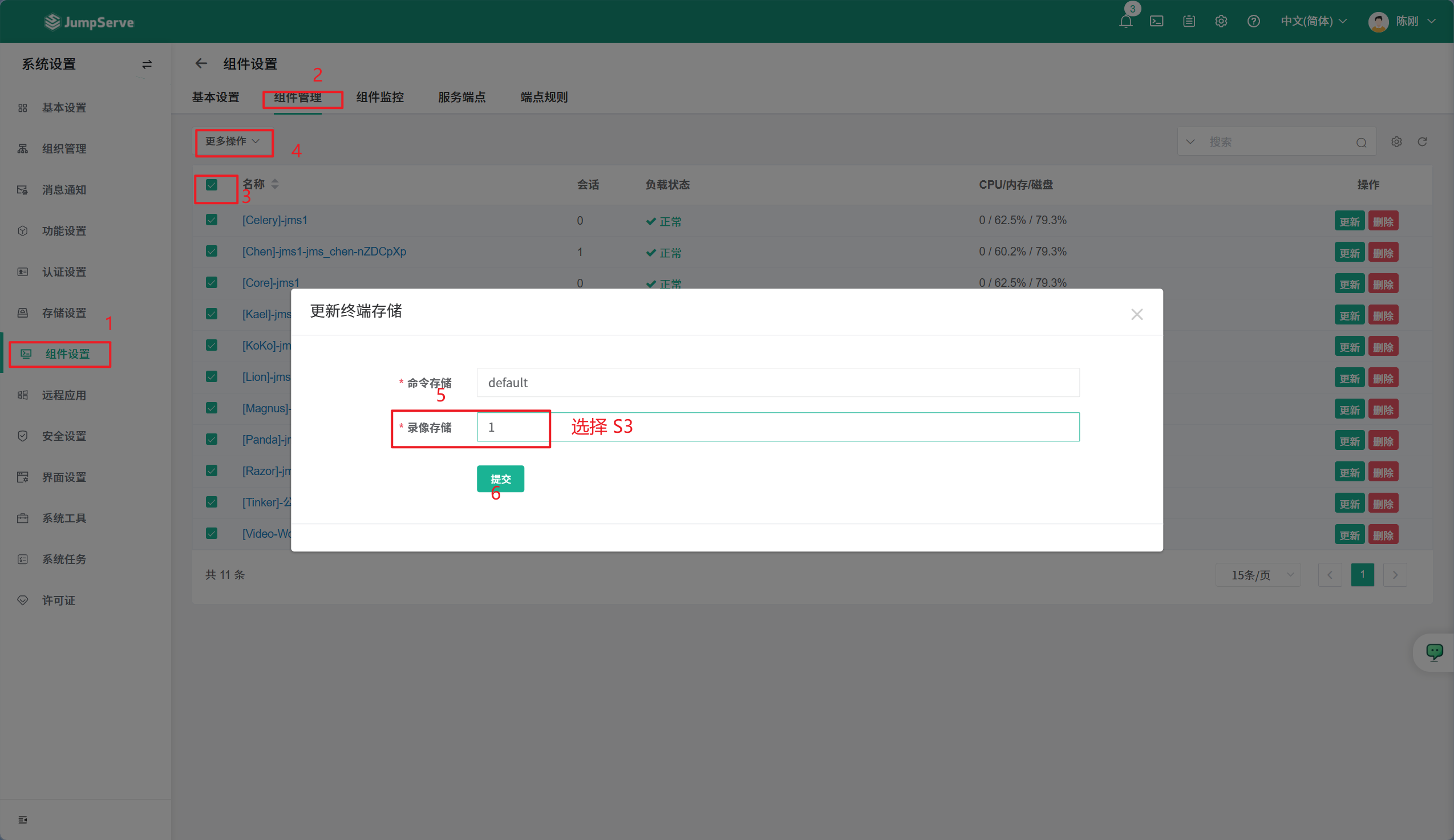
Task: Open the 15条/页 page size dropdown
Action: [1258, 575]
